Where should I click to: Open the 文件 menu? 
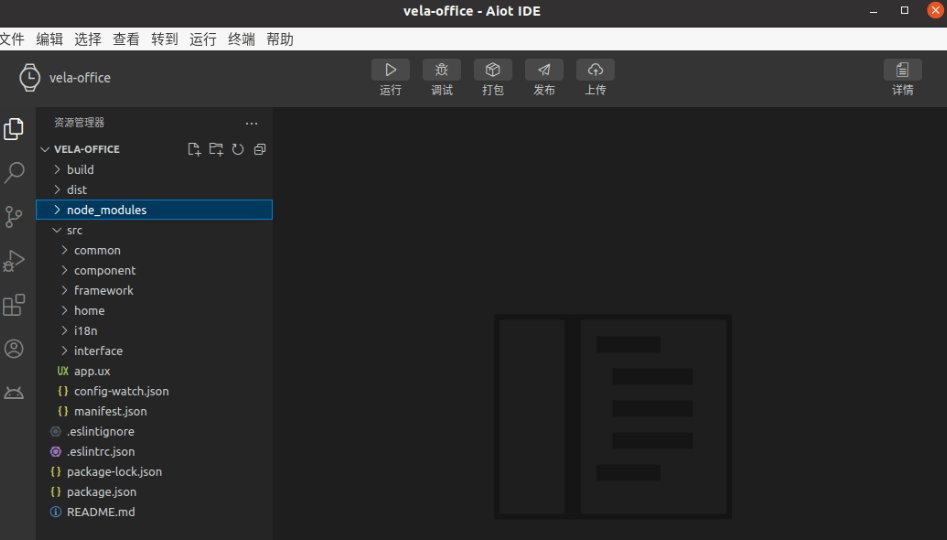point(11,39)
